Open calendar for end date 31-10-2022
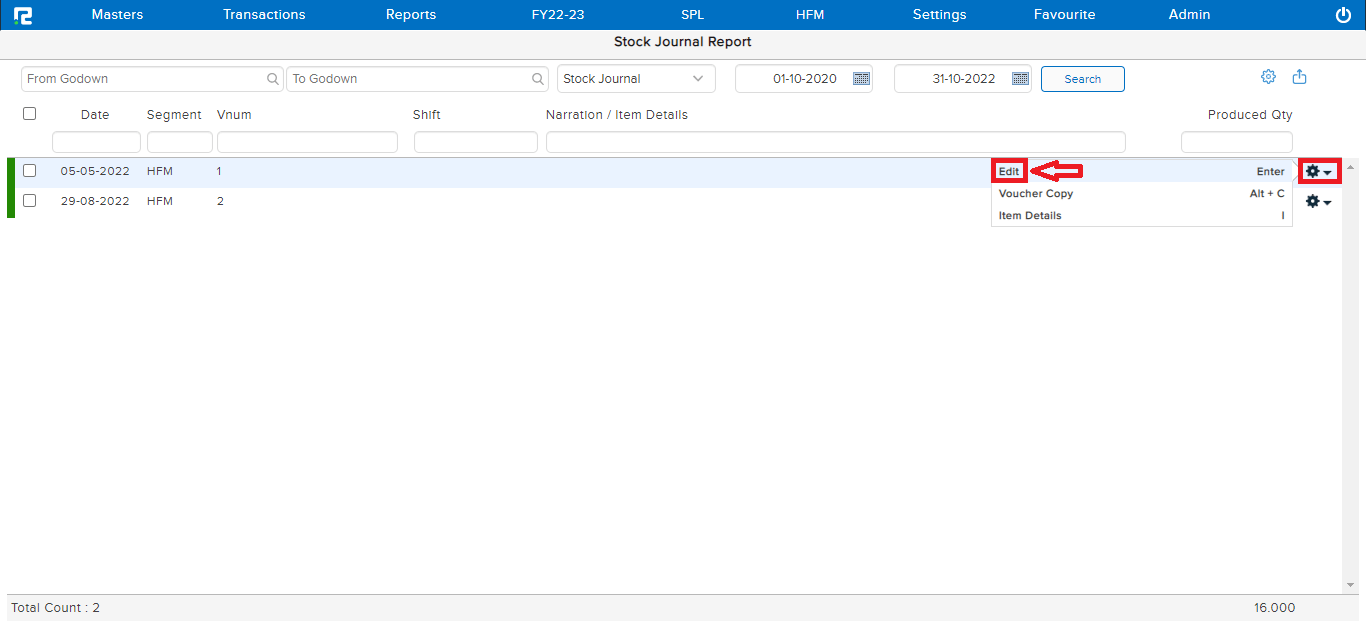This screenshot has height=625, width=1366. click(x=1020, y=79)
